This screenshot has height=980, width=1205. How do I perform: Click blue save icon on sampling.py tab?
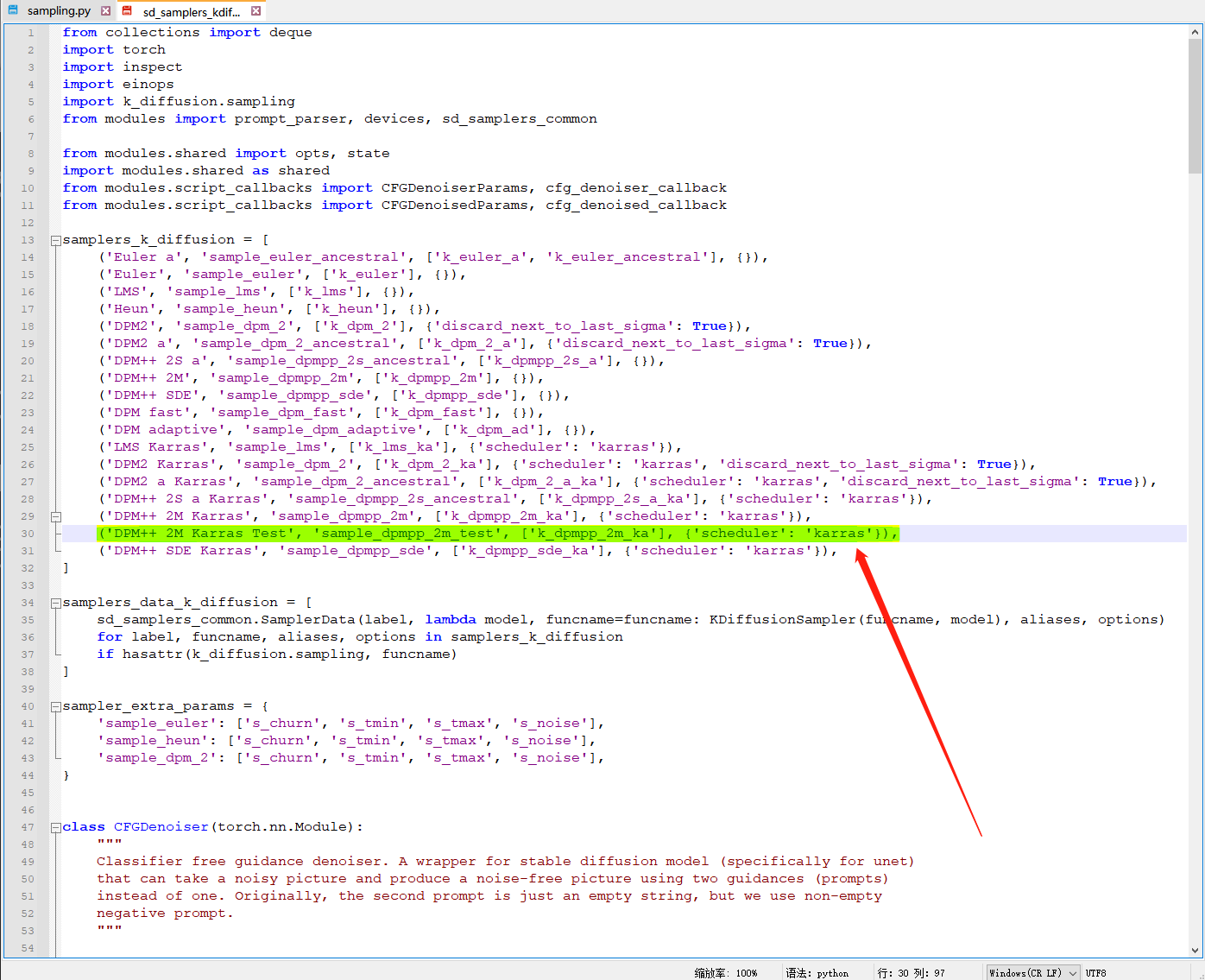[13, 11]
